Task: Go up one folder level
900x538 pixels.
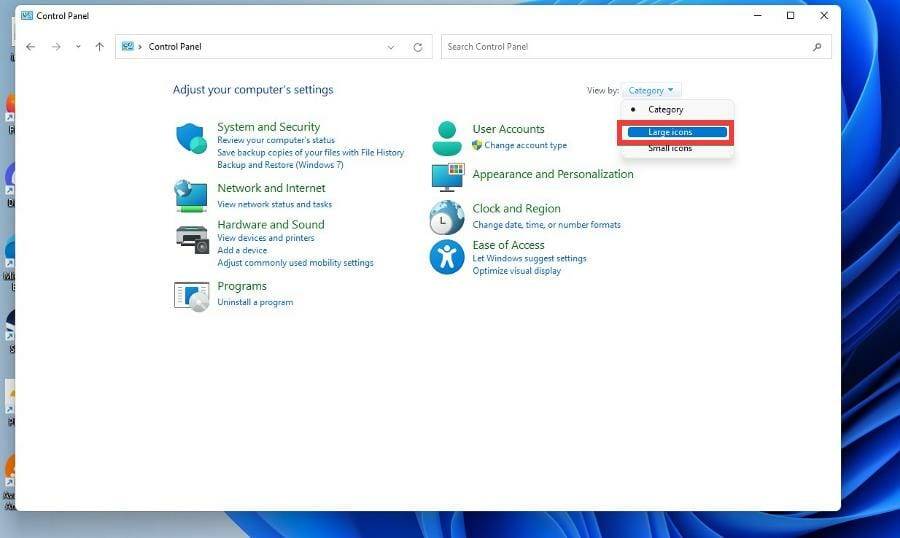Action: (99, 47)
